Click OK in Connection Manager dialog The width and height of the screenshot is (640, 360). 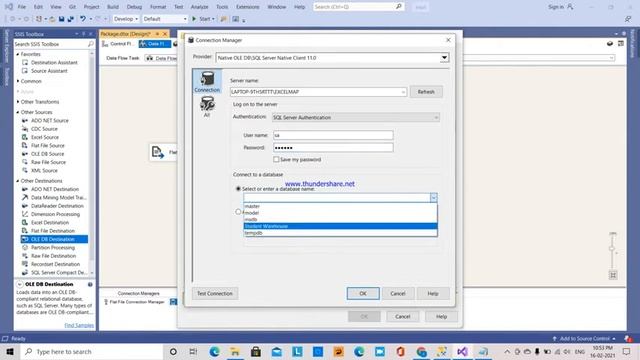coord(363,293)
